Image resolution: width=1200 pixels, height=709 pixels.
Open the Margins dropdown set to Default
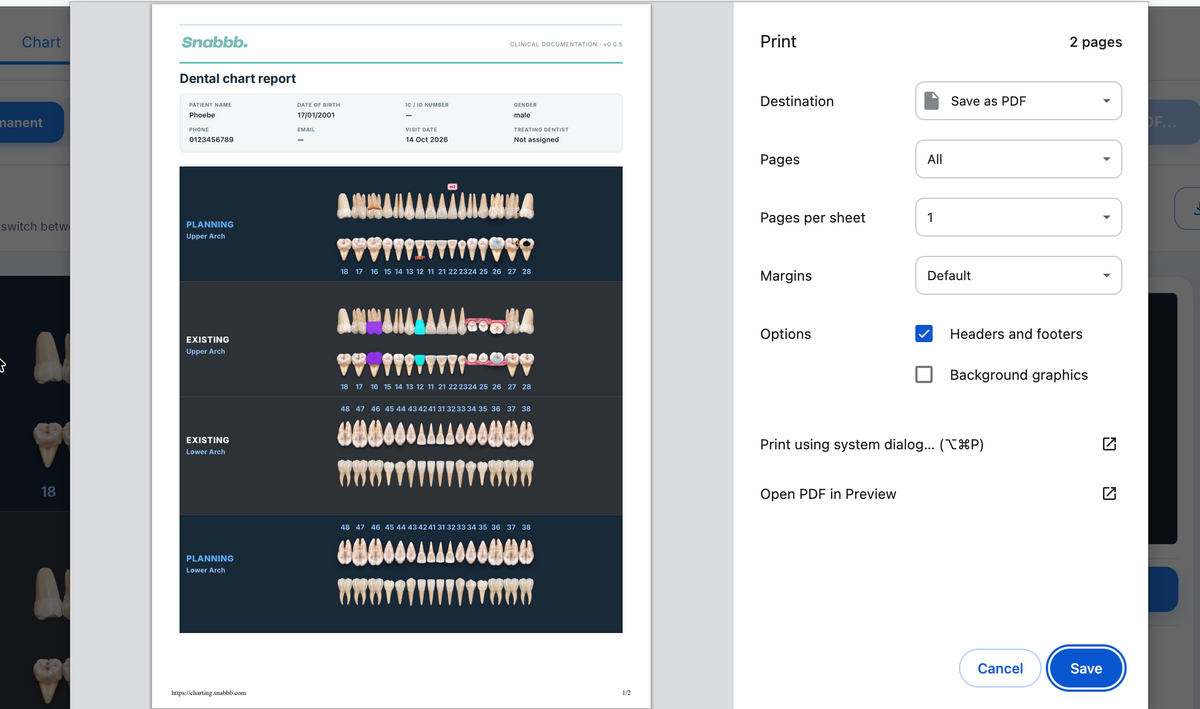(x=1018, y=275)
